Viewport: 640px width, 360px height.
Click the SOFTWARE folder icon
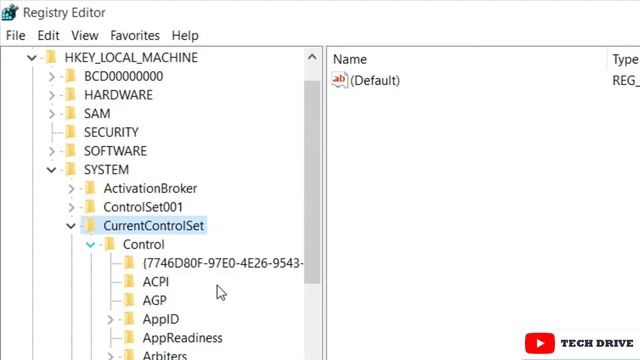tap(71, 151)
